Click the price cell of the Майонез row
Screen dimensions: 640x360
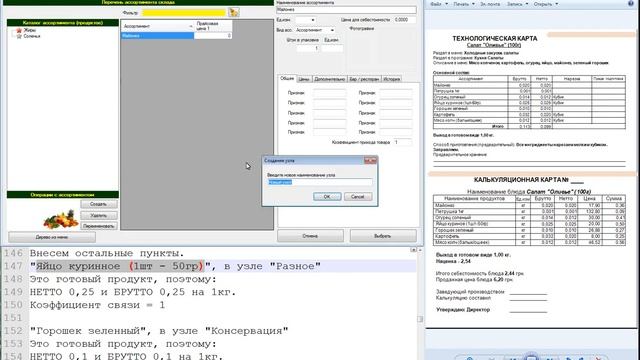coord(213,36)
